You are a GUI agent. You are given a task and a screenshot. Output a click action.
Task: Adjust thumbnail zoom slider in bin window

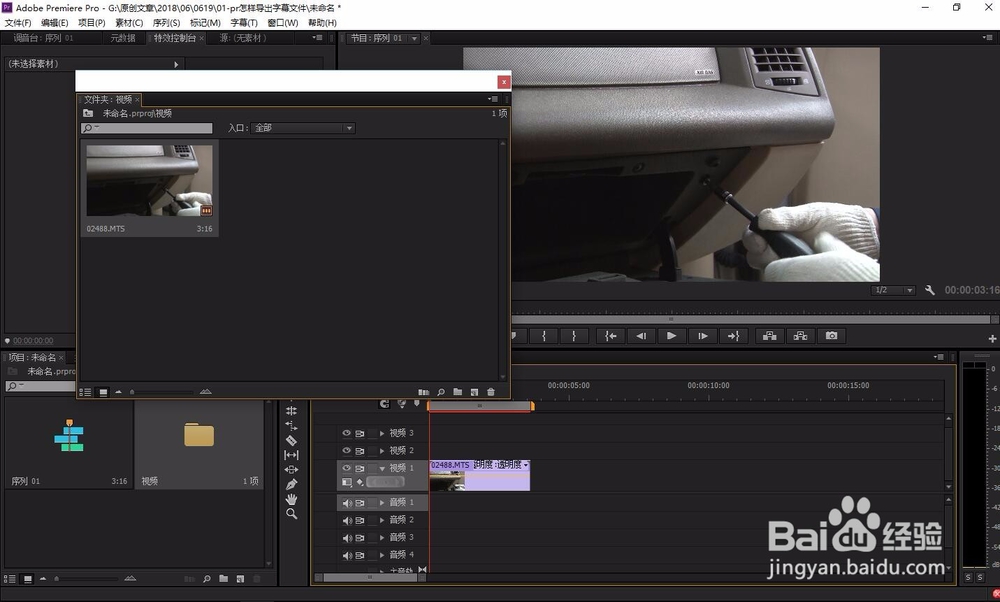pos(162,392)
